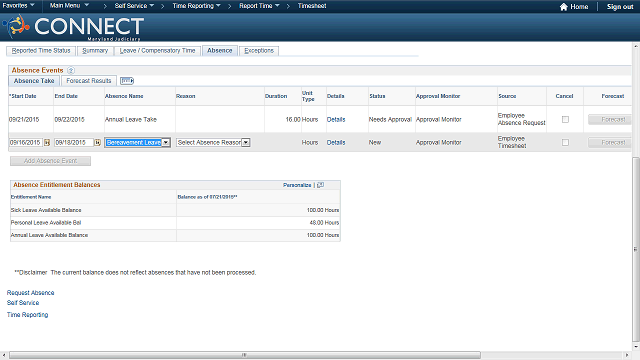Click the Absence Events help icon
The width and height of the screenshot is (640, 360).
(x=71, y=70)
